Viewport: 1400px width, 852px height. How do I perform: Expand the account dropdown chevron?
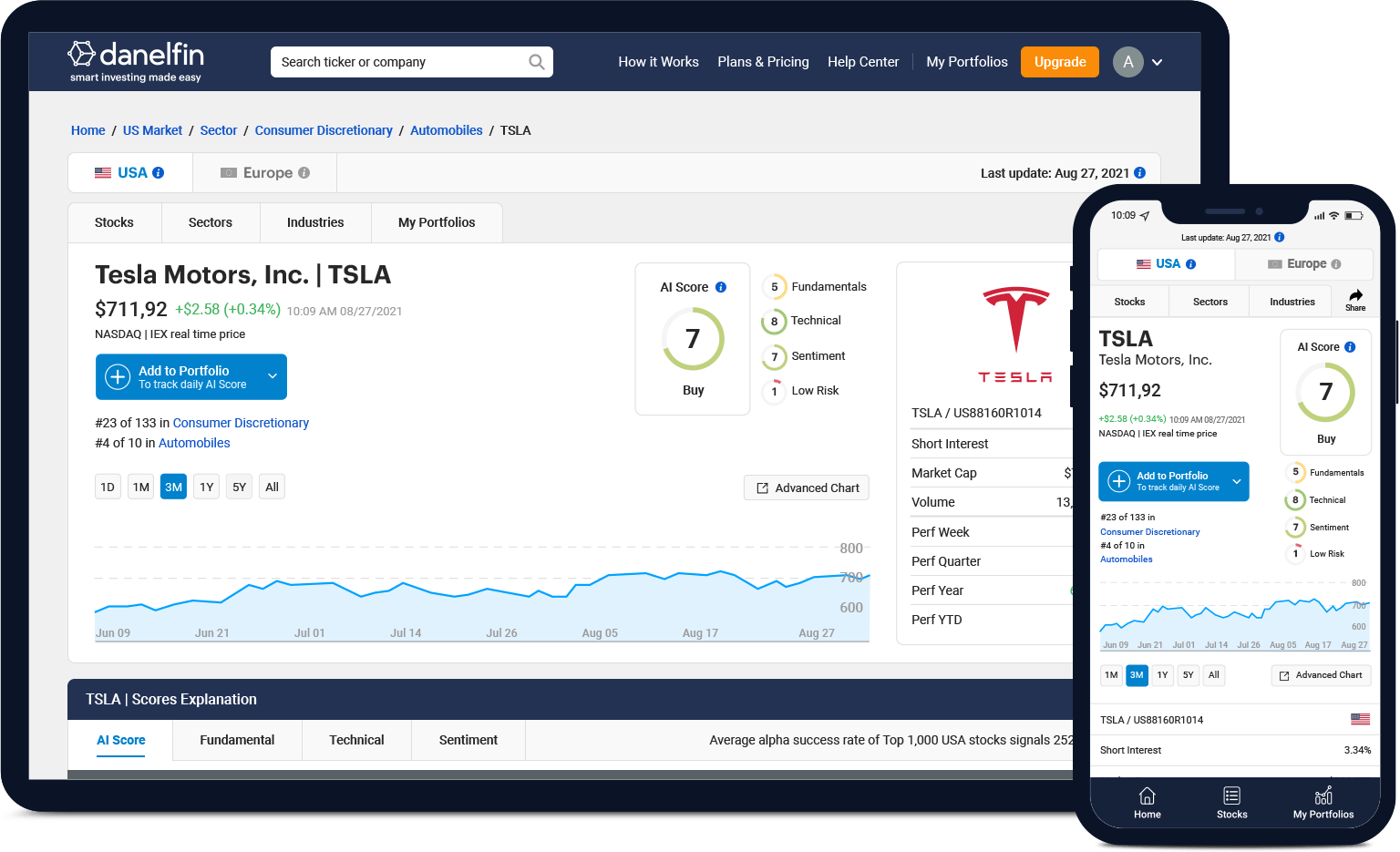tap(1158, 63)
